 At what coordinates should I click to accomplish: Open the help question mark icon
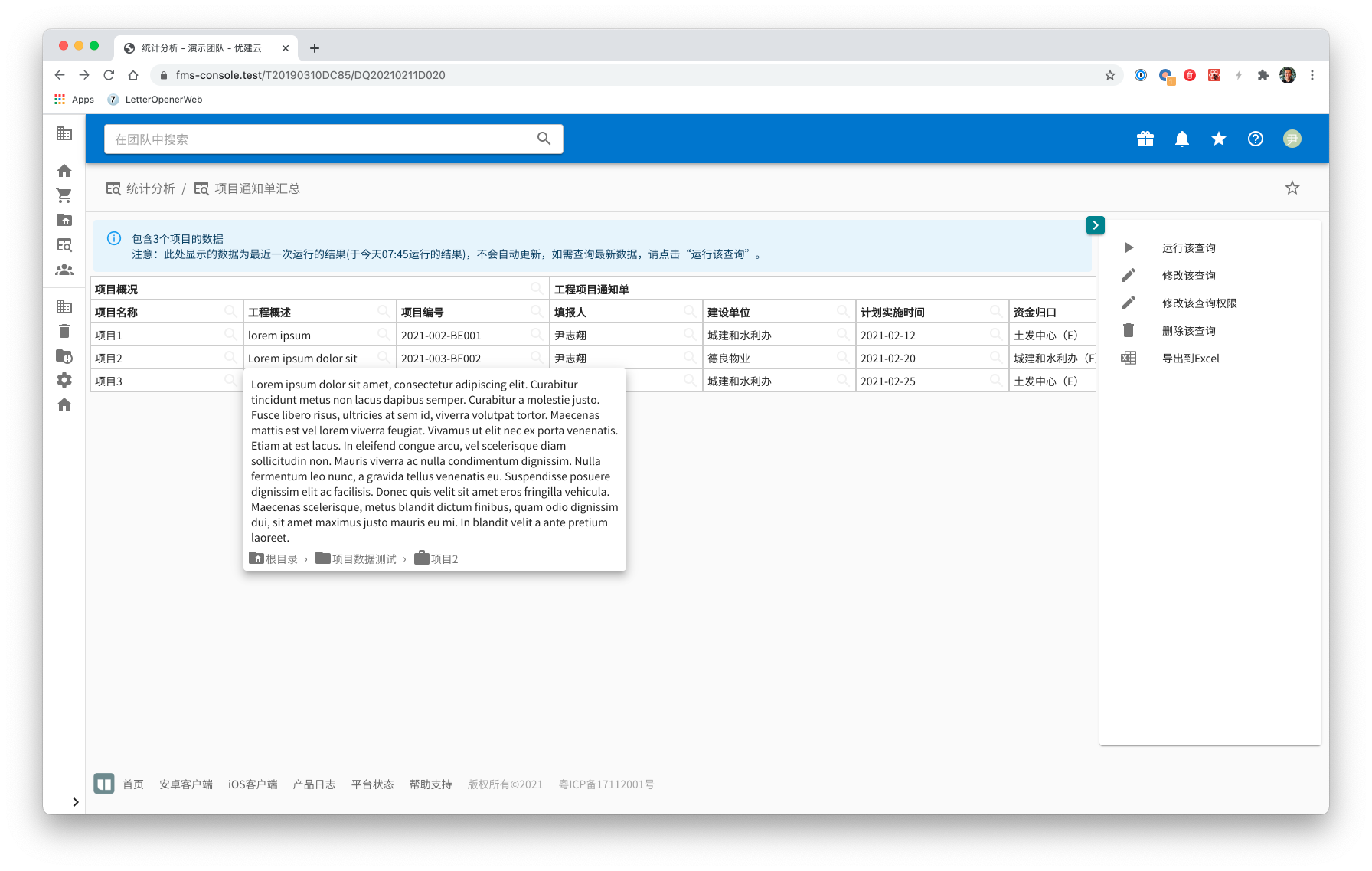(1255, 139)
